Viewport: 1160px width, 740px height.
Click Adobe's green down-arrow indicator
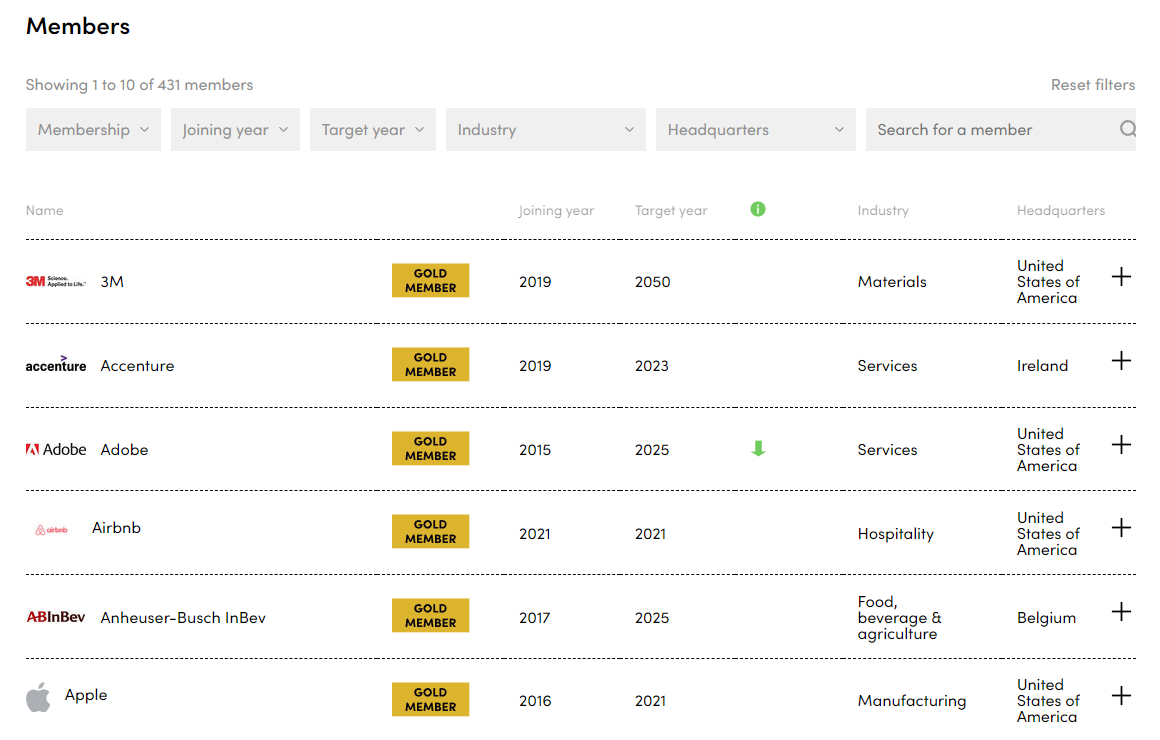tap(758, 448)
